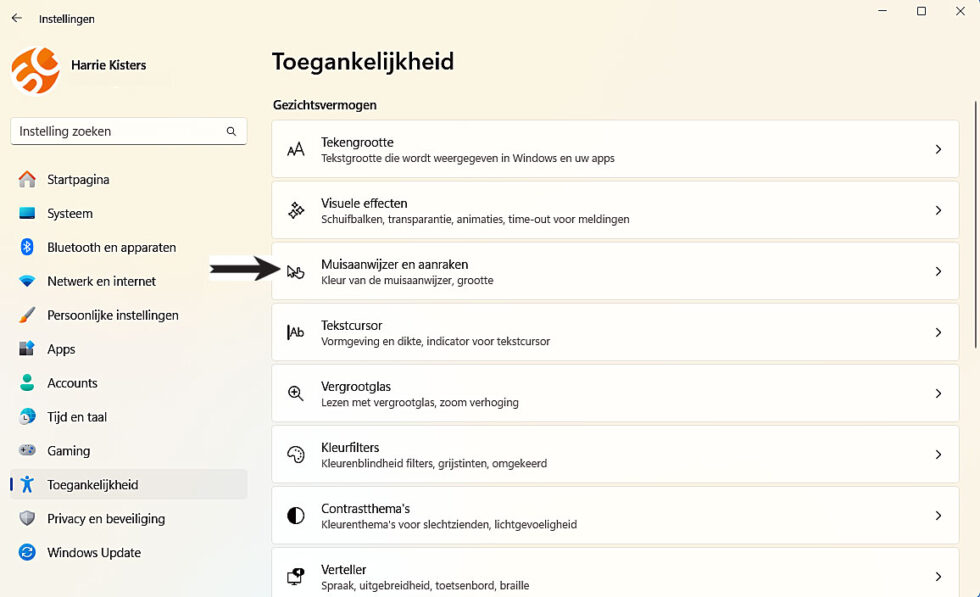Click the Windows Update icon
The width and height of the screenshot is (980, 597).
(x=27, y=553)
